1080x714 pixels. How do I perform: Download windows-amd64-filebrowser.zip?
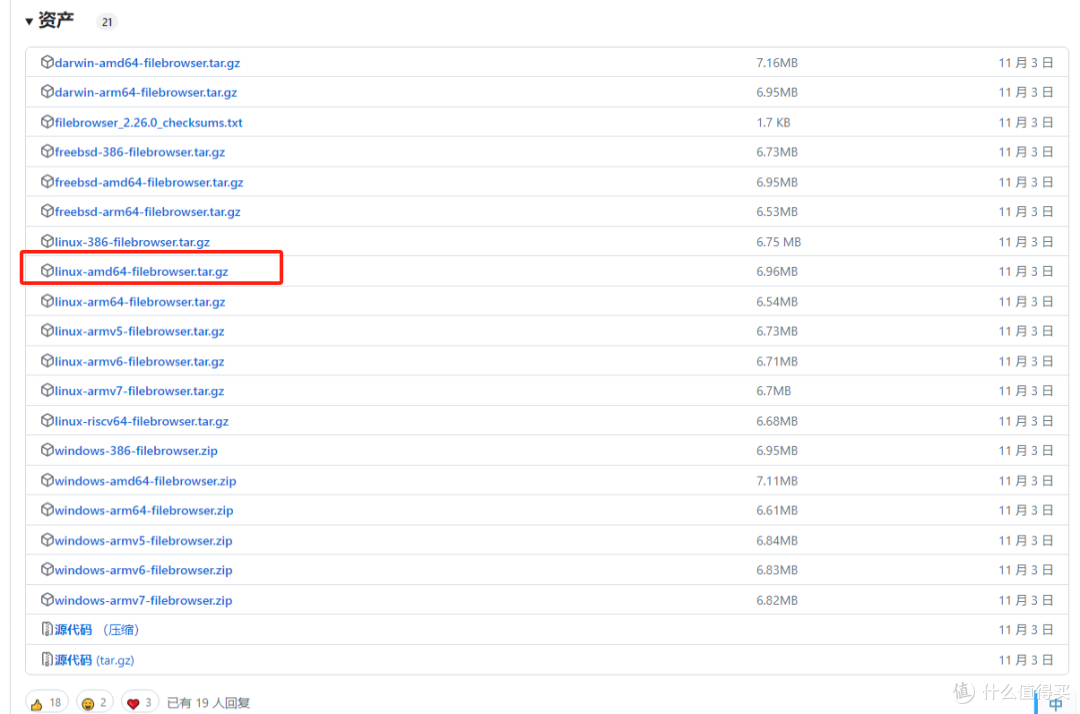145,481
